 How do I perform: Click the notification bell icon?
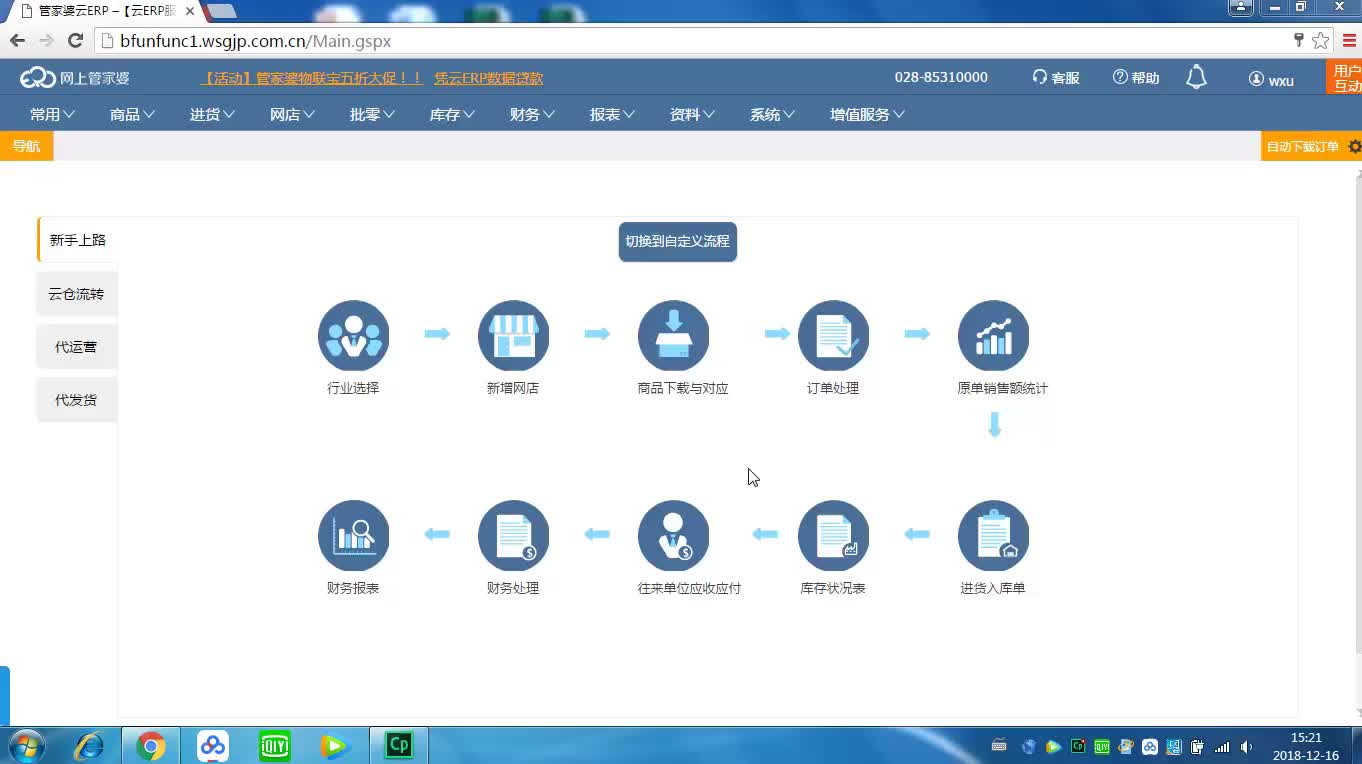click(1196, 77)
